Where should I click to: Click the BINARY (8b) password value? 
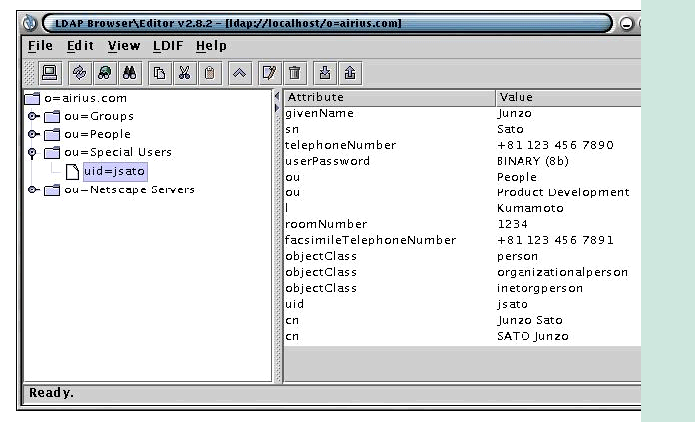coord(533,161)
